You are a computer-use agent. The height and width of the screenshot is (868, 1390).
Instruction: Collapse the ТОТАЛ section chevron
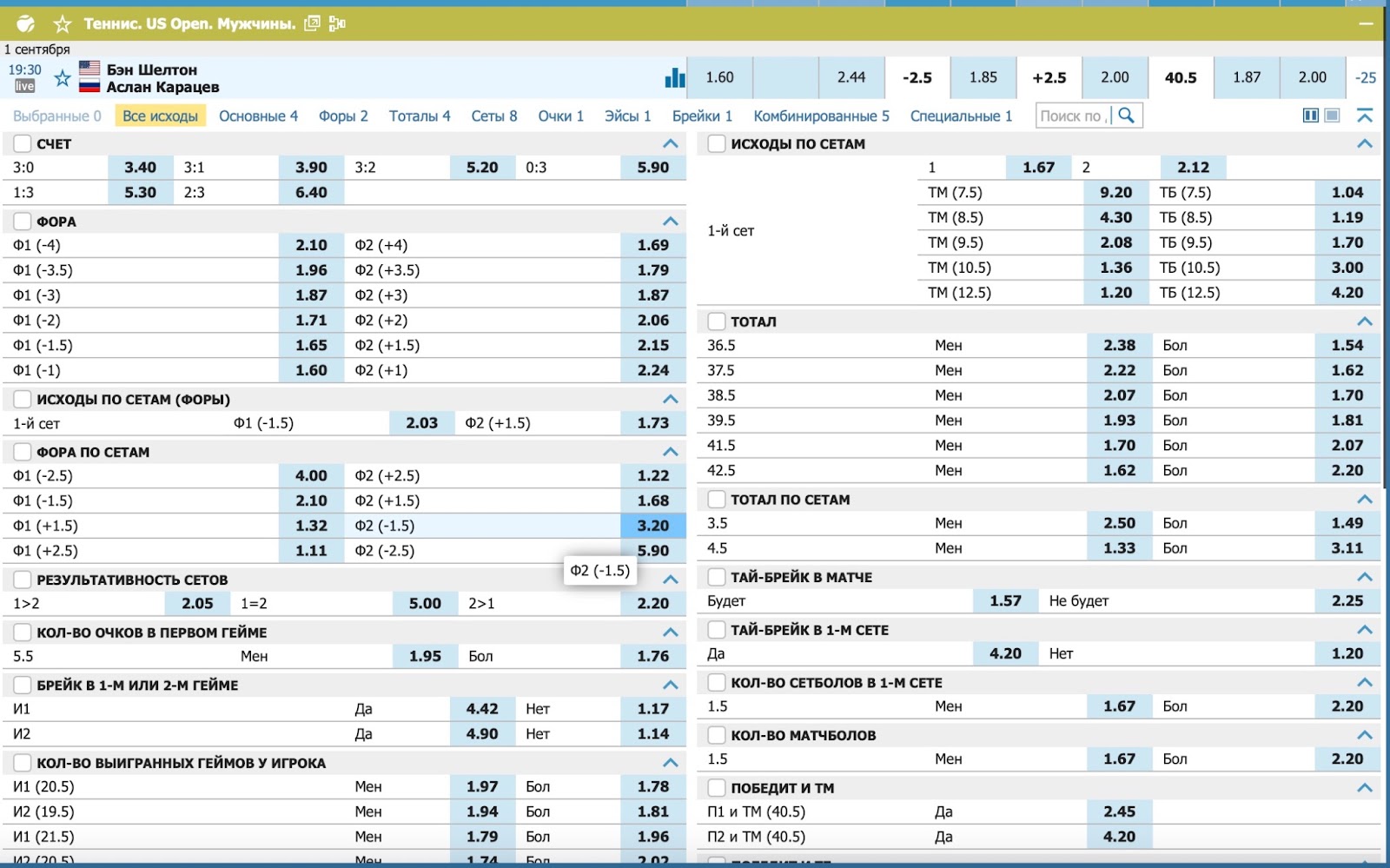pos(1365,321)
